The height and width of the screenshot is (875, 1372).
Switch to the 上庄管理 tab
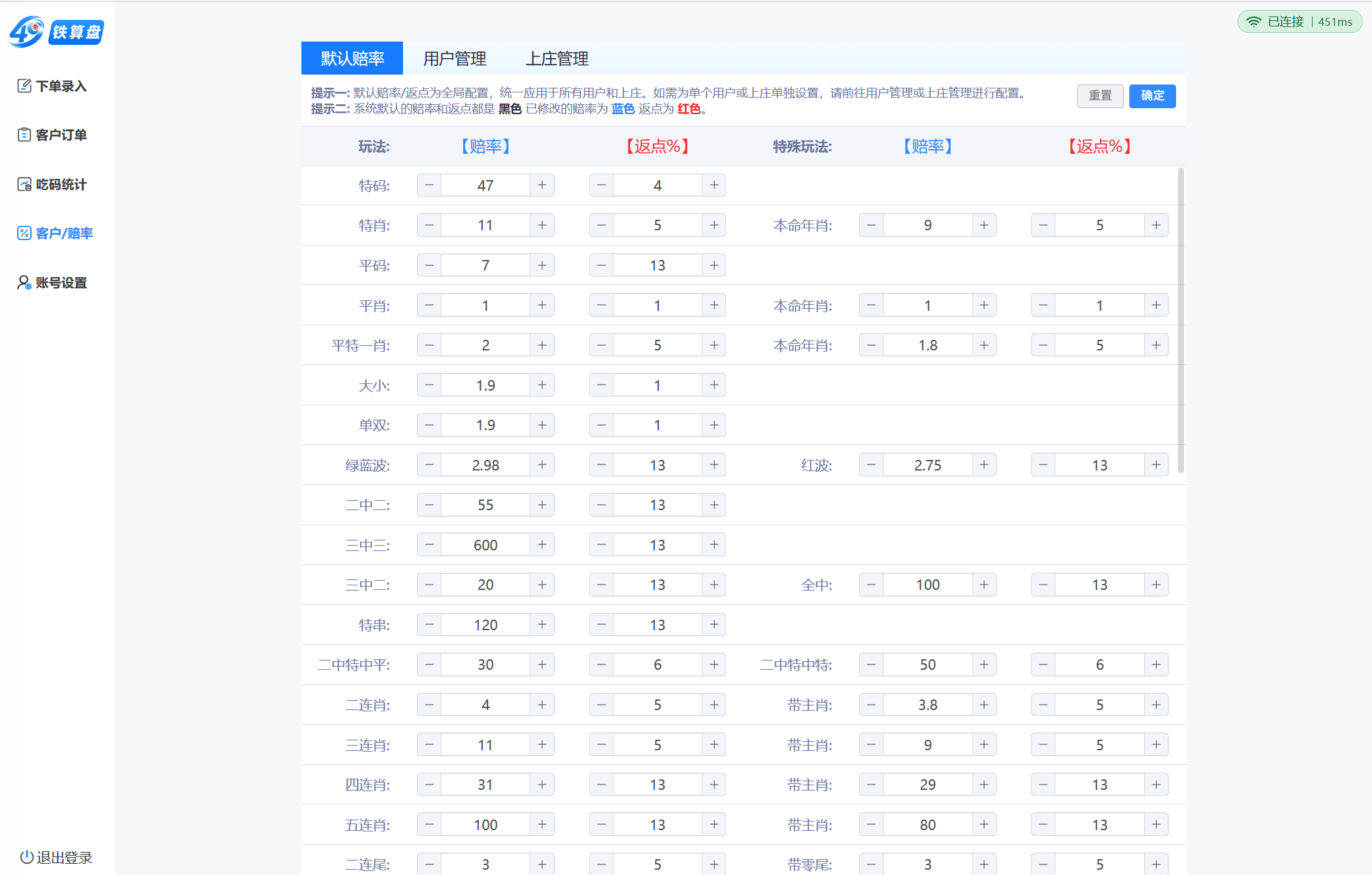(x=557, y=58)
